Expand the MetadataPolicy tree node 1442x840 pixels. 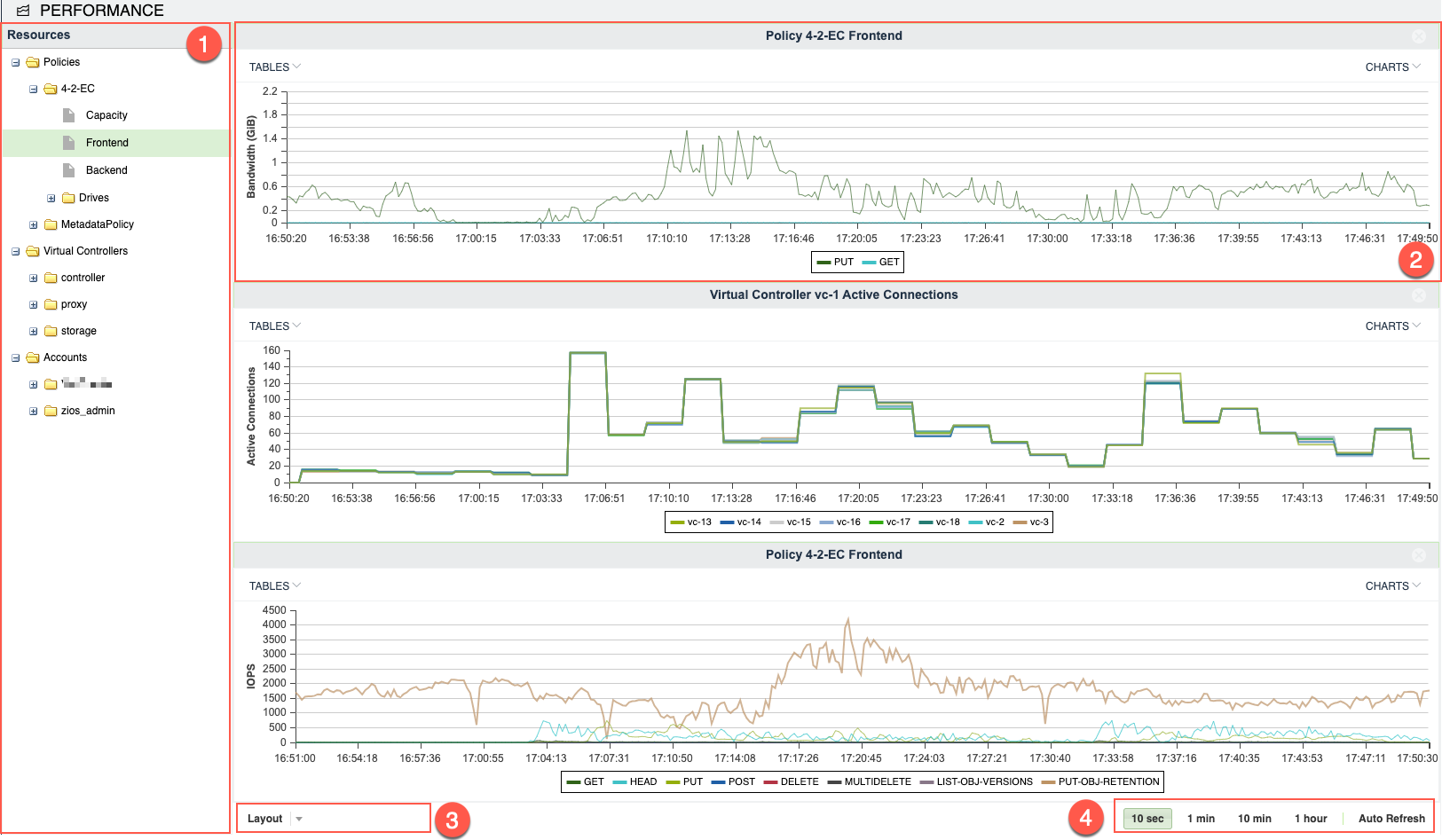point(33,224)
